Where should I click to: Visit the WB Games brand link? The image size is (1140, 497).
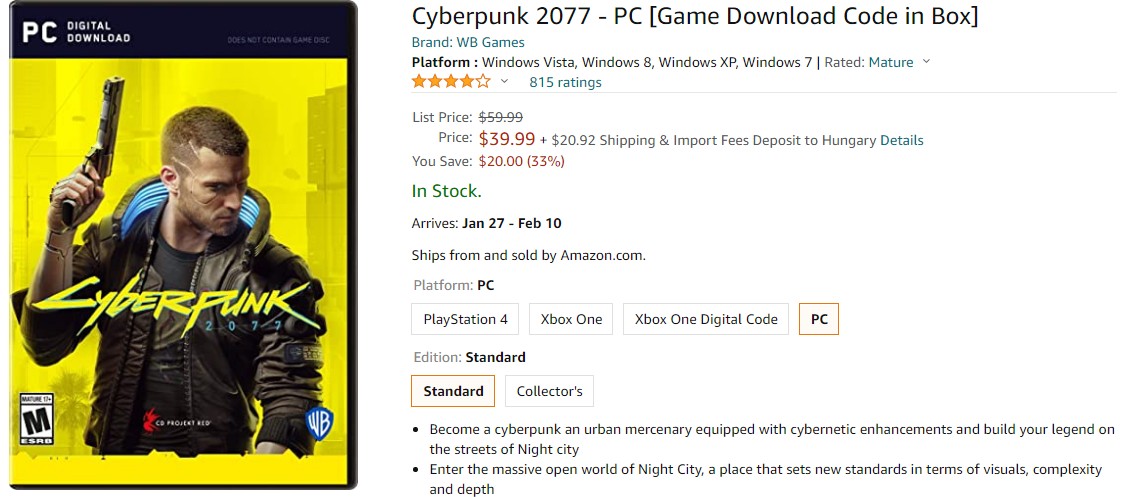(468, 42)
